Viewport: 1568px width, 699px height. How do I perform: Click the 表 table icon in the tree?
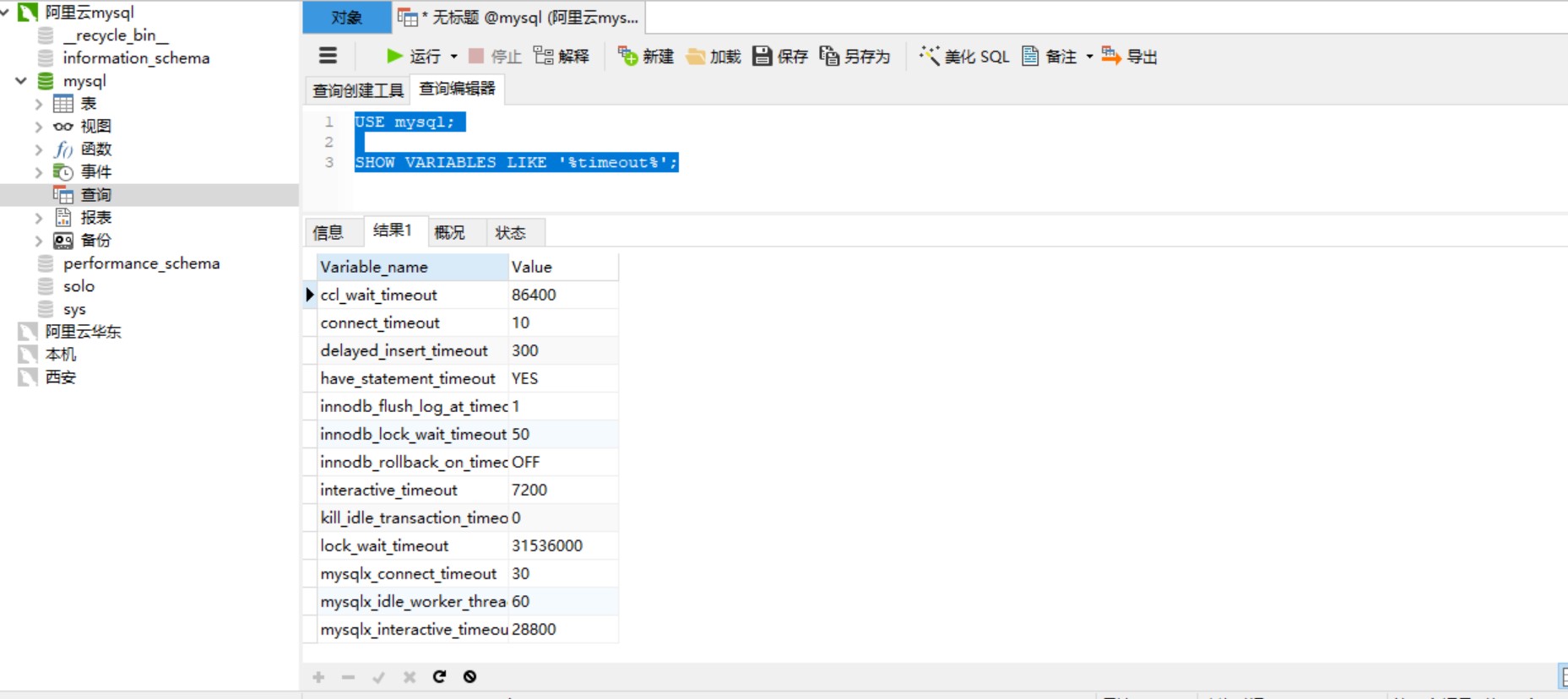(x=63, y=104)
